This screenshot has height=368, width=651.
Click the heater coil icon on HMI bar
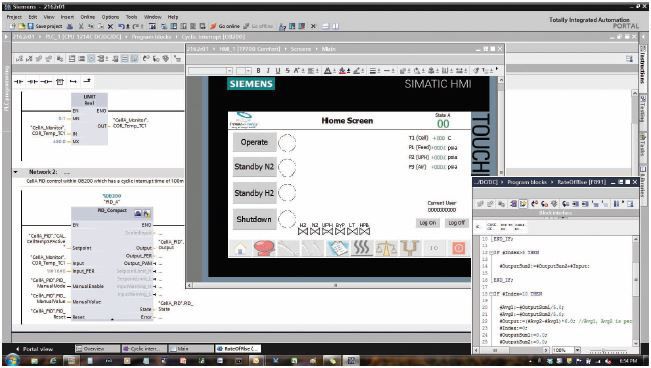[362, 248]
